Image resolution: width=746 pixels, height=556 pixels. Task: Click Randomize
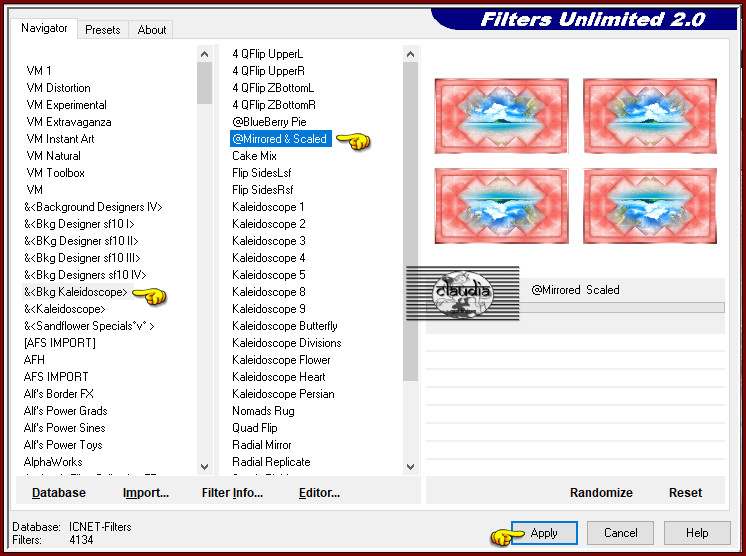[601, 493]
